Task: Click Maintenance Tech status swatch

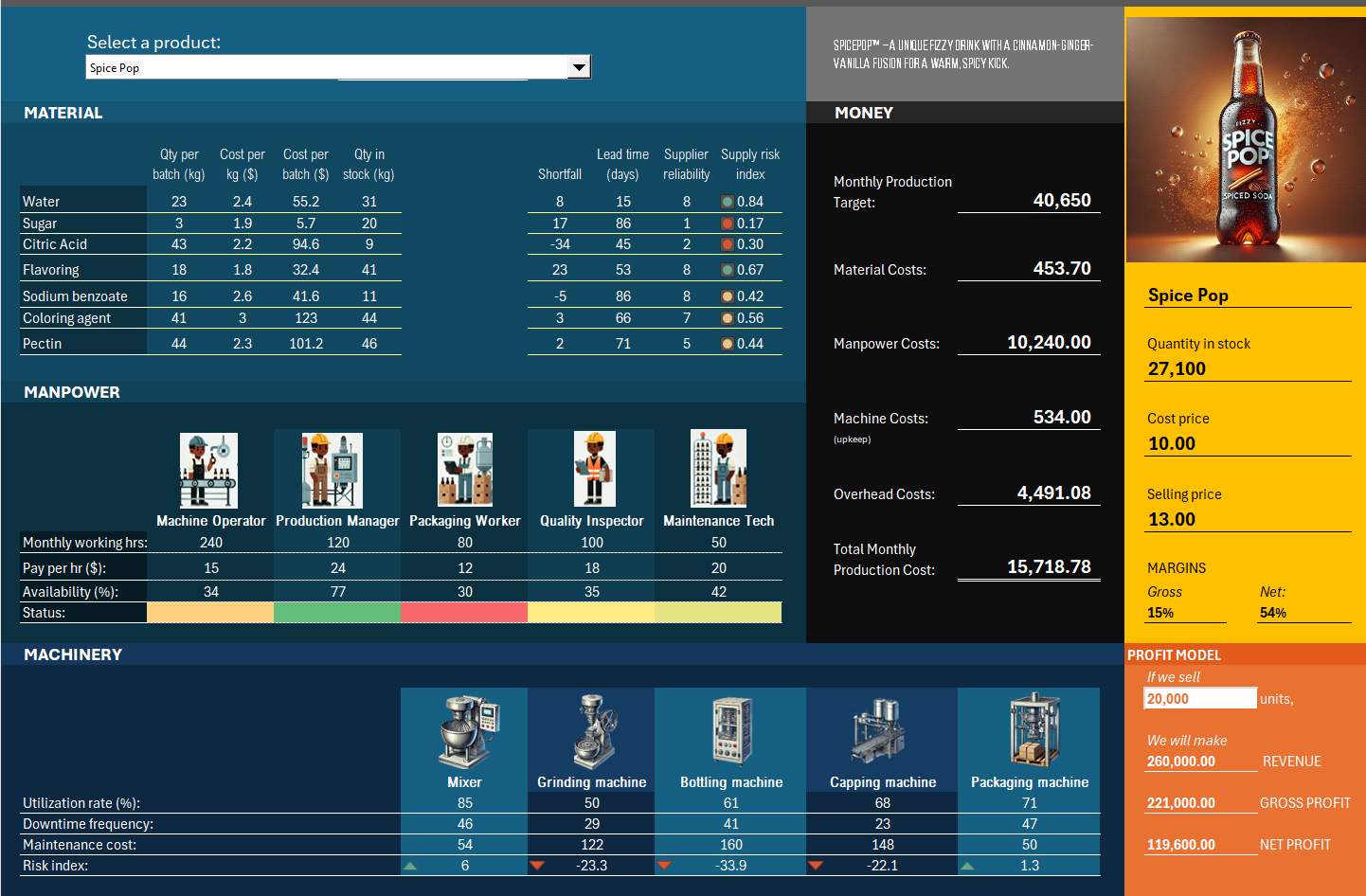Action: click(718, 613)
